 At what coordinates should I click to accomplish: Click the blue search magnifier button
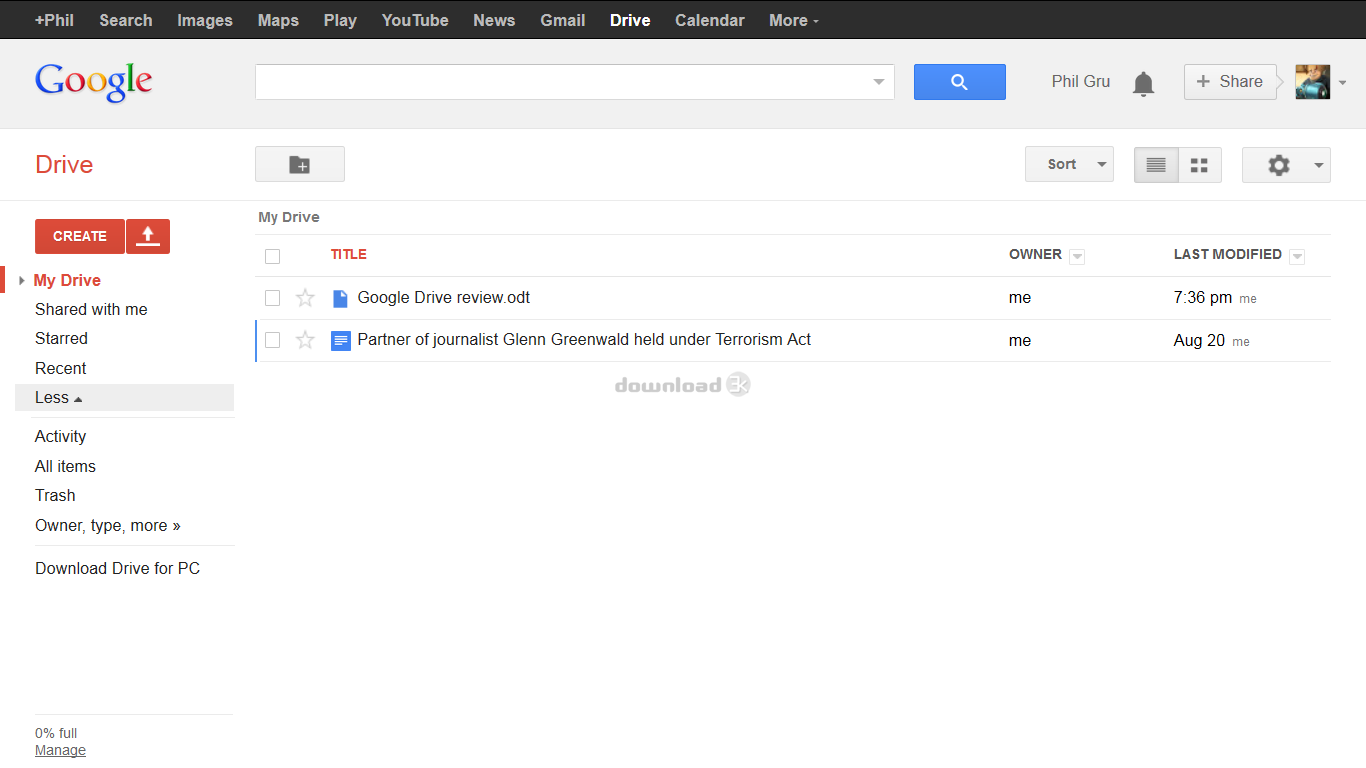point(959,81)
